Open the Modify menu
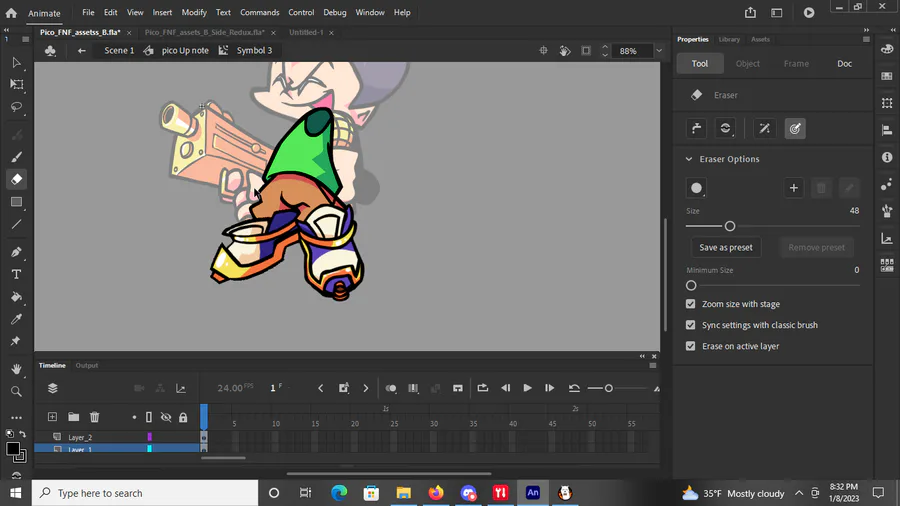The image size is (900, 506). tap(194, 13)
